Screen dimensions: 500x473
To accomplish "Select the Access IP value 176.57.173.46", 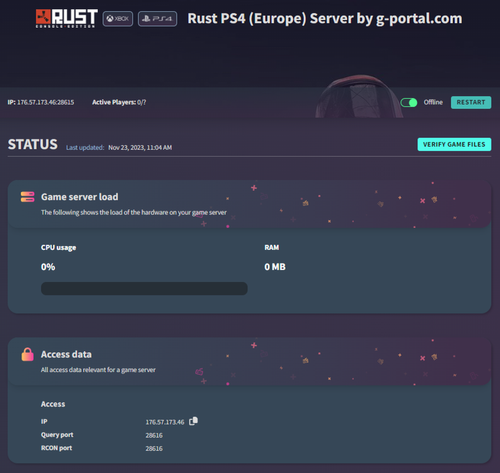I will pos(165,422).
